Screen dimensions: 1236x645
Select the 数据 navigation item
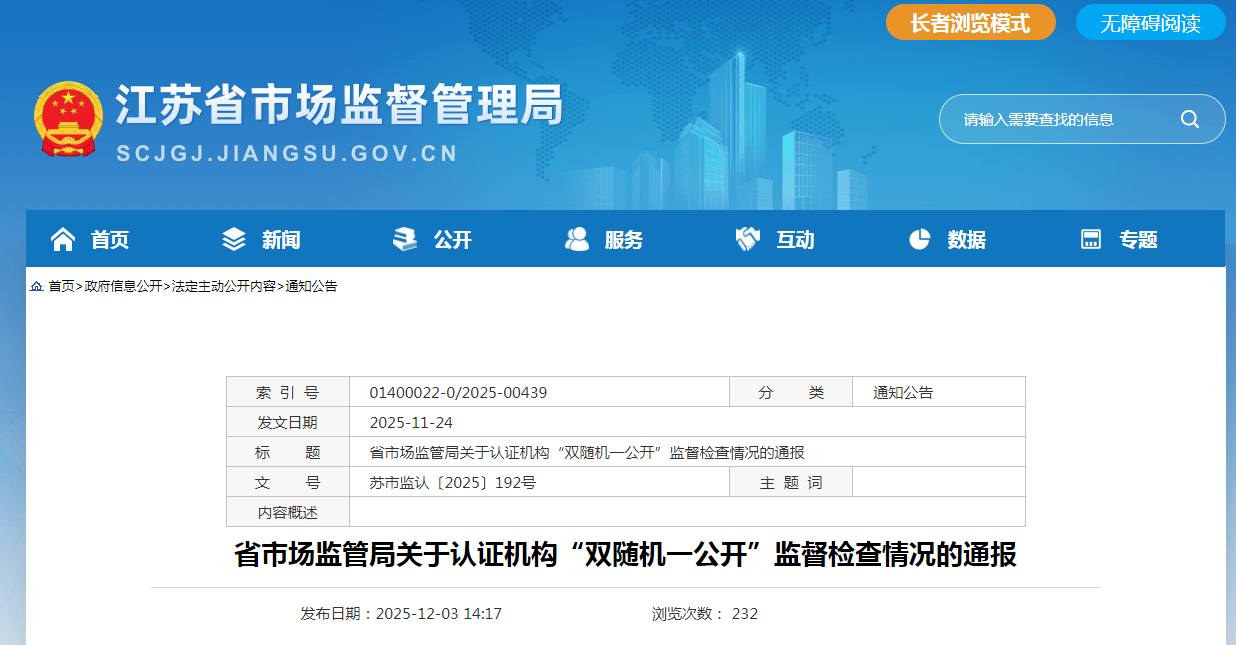967,240
